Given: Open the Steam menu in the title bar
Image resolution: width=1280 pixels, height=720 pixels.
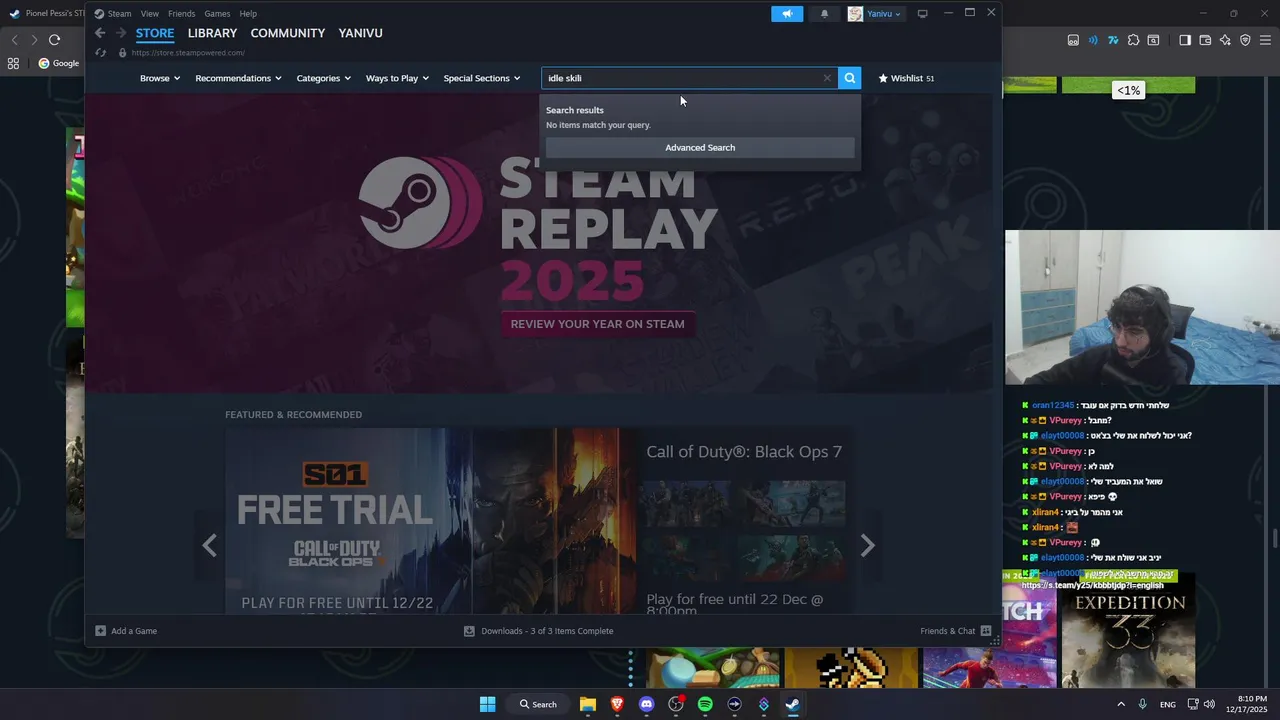Looking at the screenshot, I should point(119,14).
